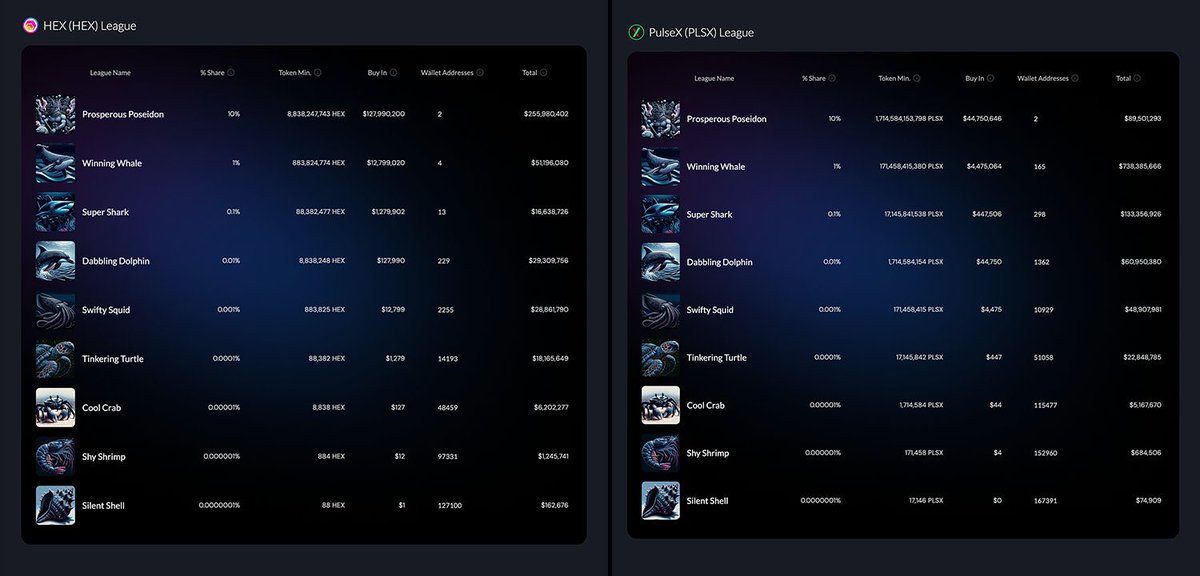Click the Tinkering Turtle image in the HEX League

[x=55, y=359]
